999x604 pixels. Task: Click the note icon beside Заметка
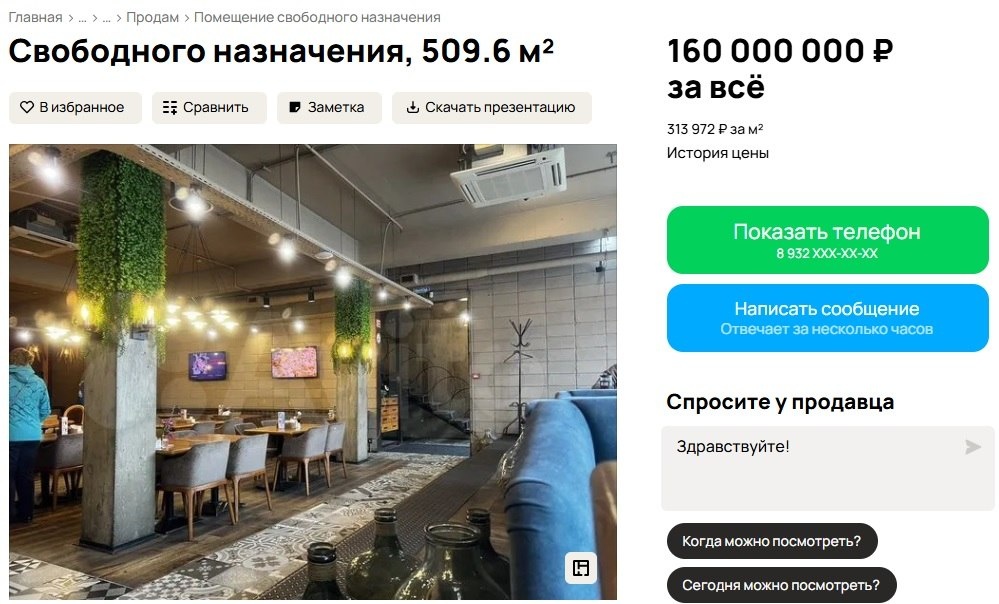295,107
